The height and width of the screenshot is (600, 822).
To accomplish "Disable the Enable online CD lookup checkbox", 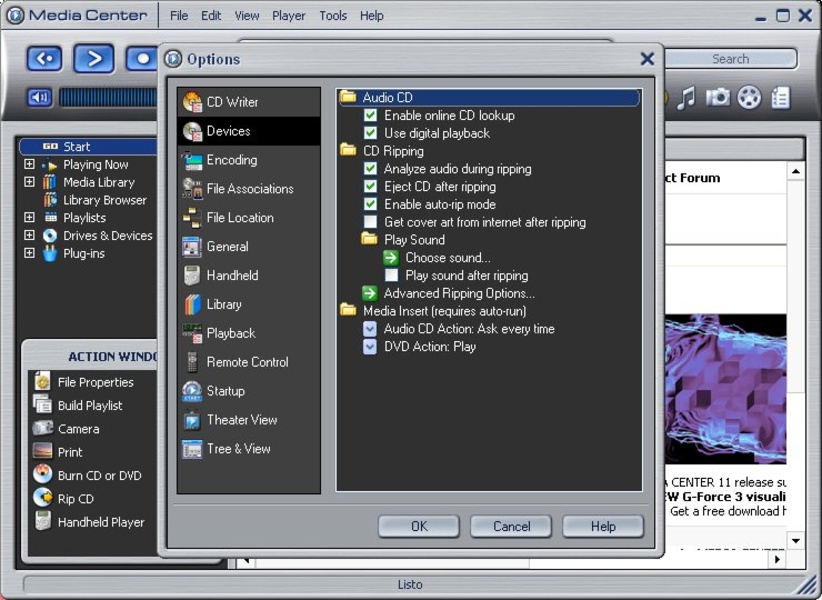I will (371, 116).
